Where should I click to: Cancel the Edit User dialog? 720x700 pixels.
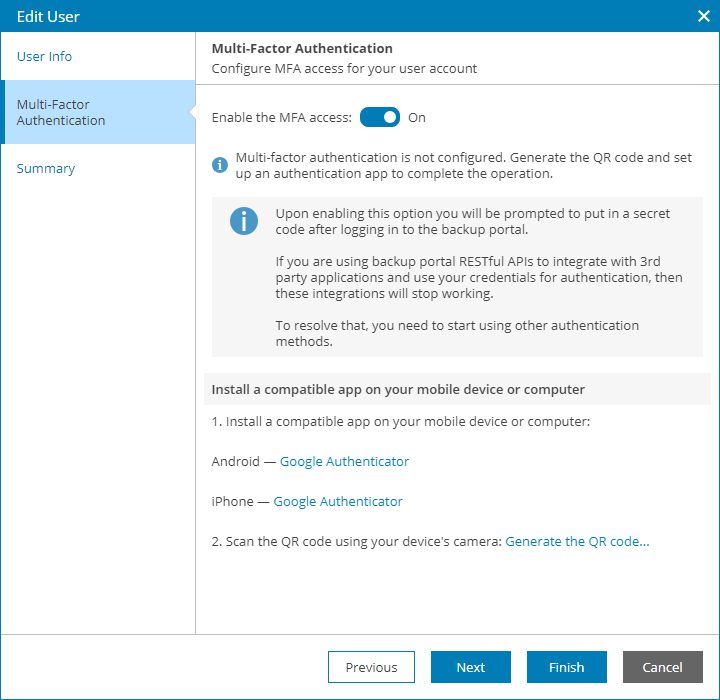[x=662, y=667]
